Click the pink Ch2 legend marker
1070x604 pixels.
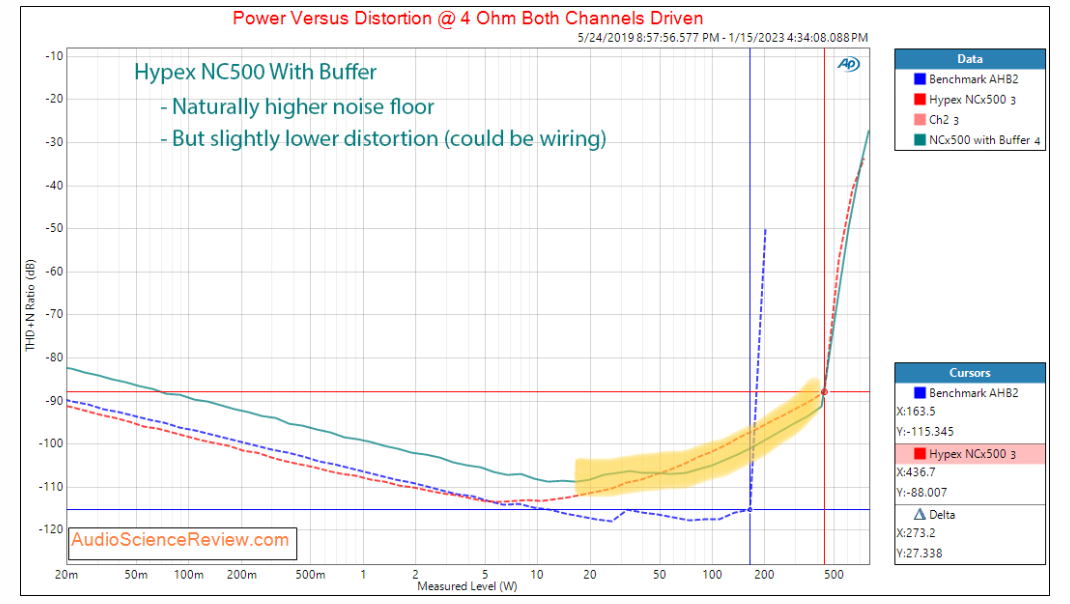(920, 120)
